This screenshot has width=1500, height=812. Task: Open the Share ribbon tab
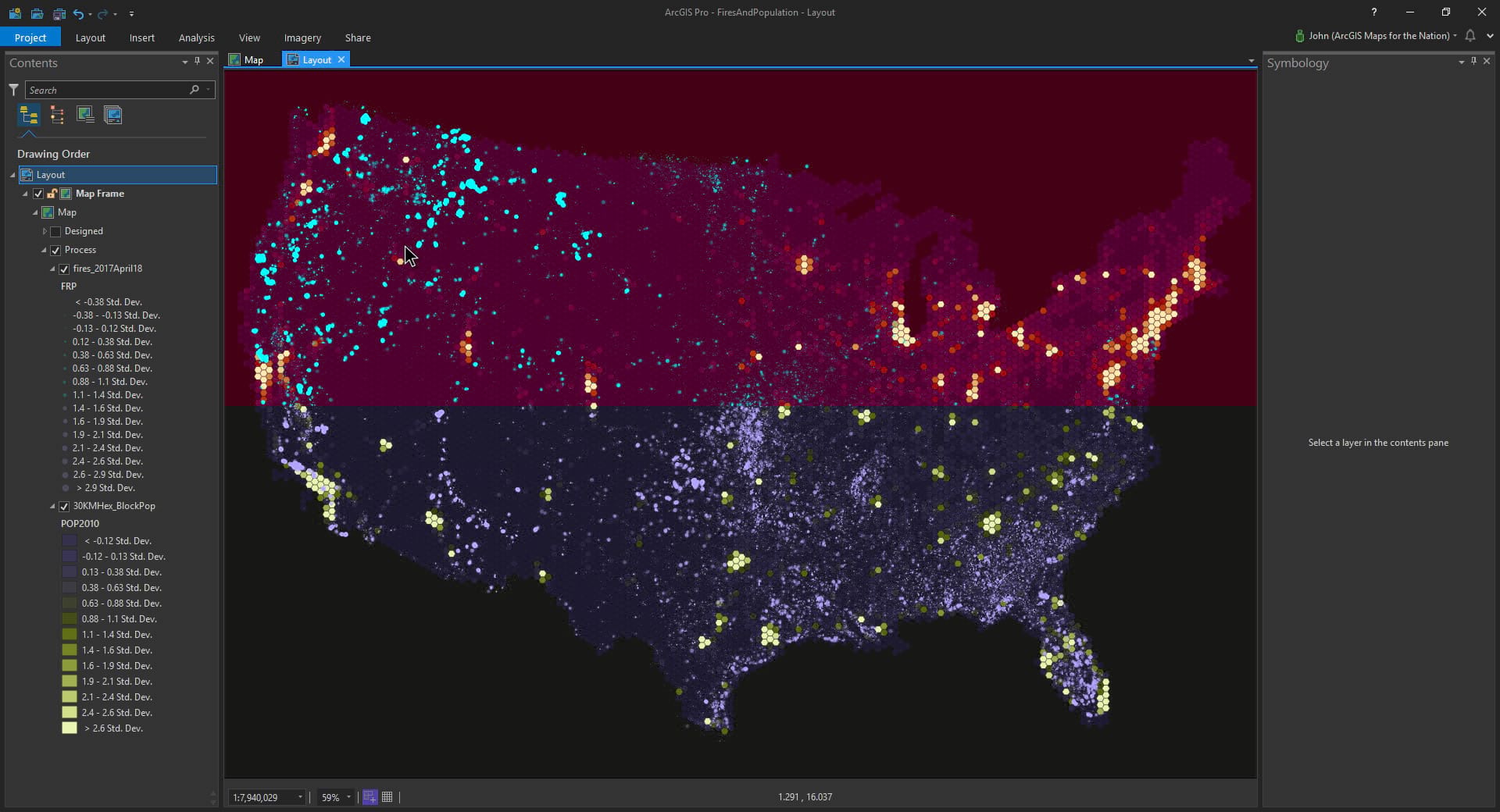[358, 37]
